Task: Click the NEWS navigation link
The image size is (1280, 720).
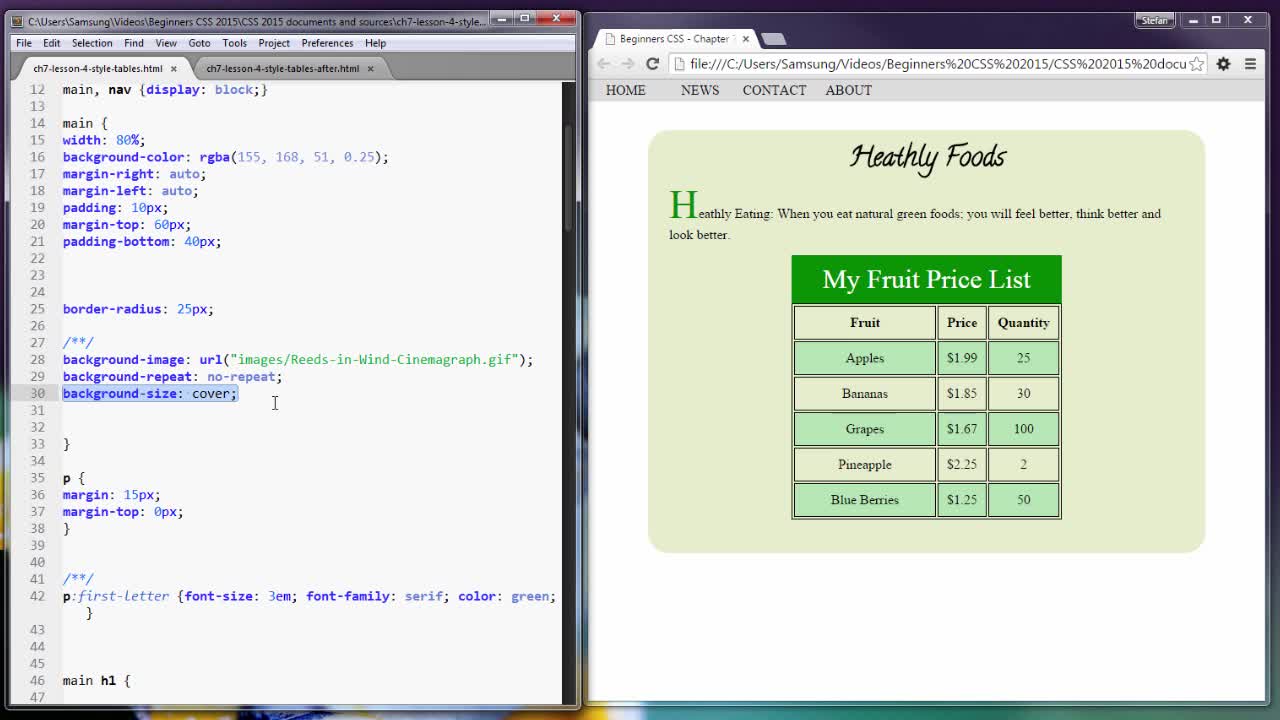Action: click(x=700, y=90)
